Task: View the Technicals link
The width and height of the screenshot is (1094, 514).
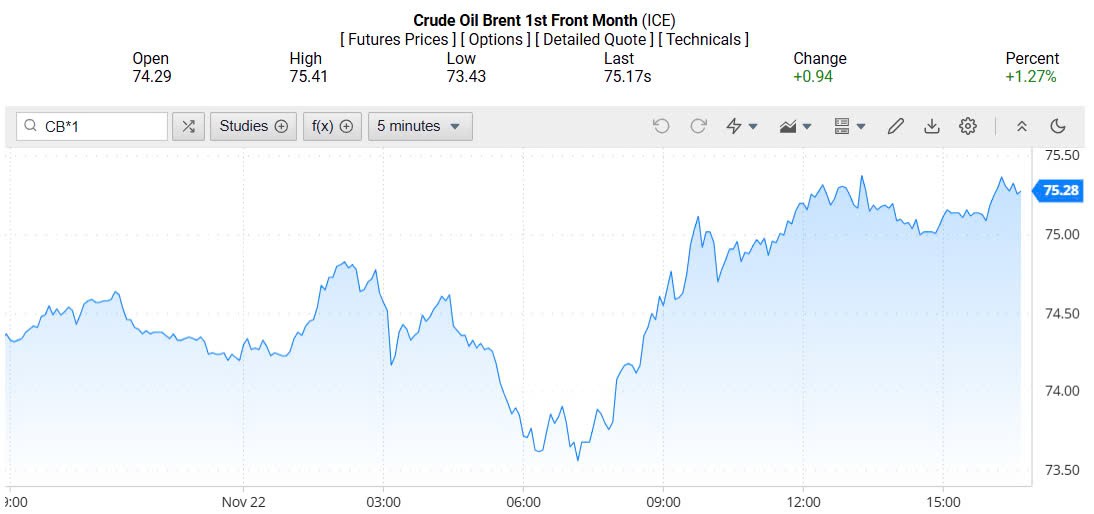Action: 704,40
